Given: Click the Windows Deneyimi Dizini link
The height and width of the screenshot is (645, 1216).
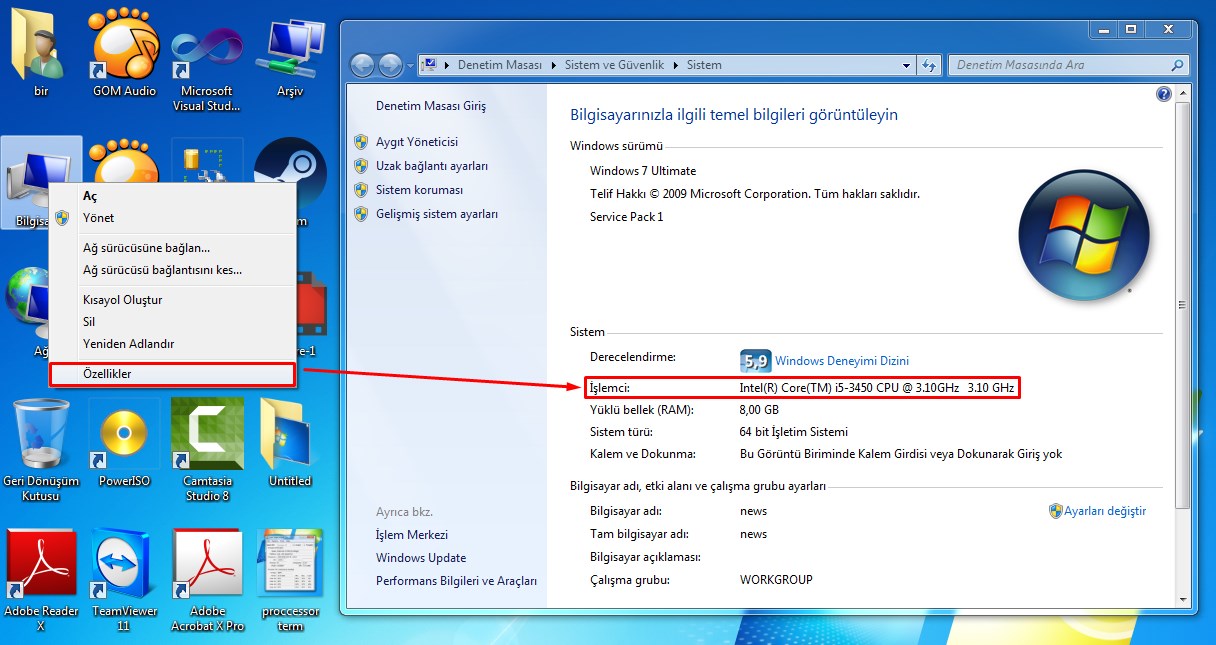Looking at the screenshot, I should (841, 361).
